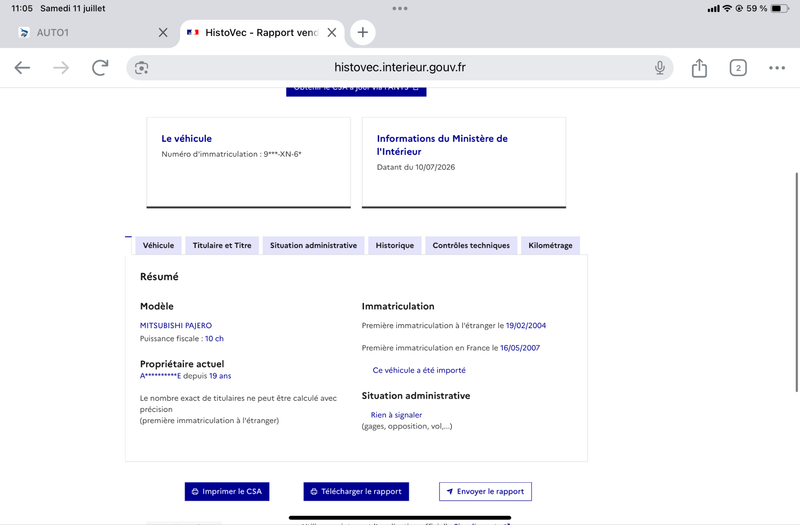
Task: Activate microphone voice search icon
Action: tap(660, 68)
